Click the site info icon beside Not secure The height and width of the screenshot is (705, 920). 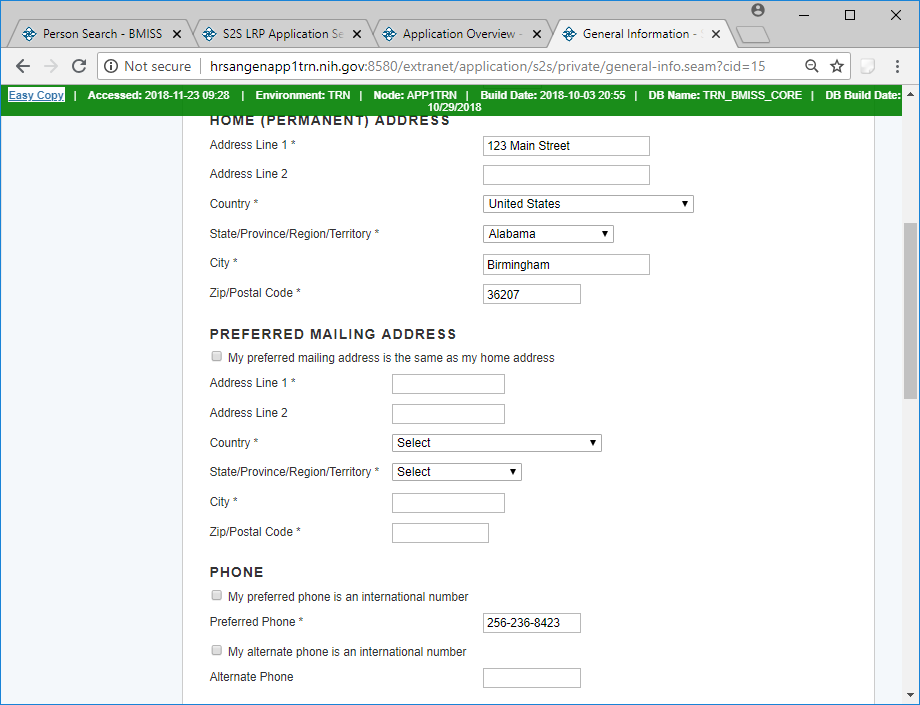pyautogui.click(x=110, y=66)
